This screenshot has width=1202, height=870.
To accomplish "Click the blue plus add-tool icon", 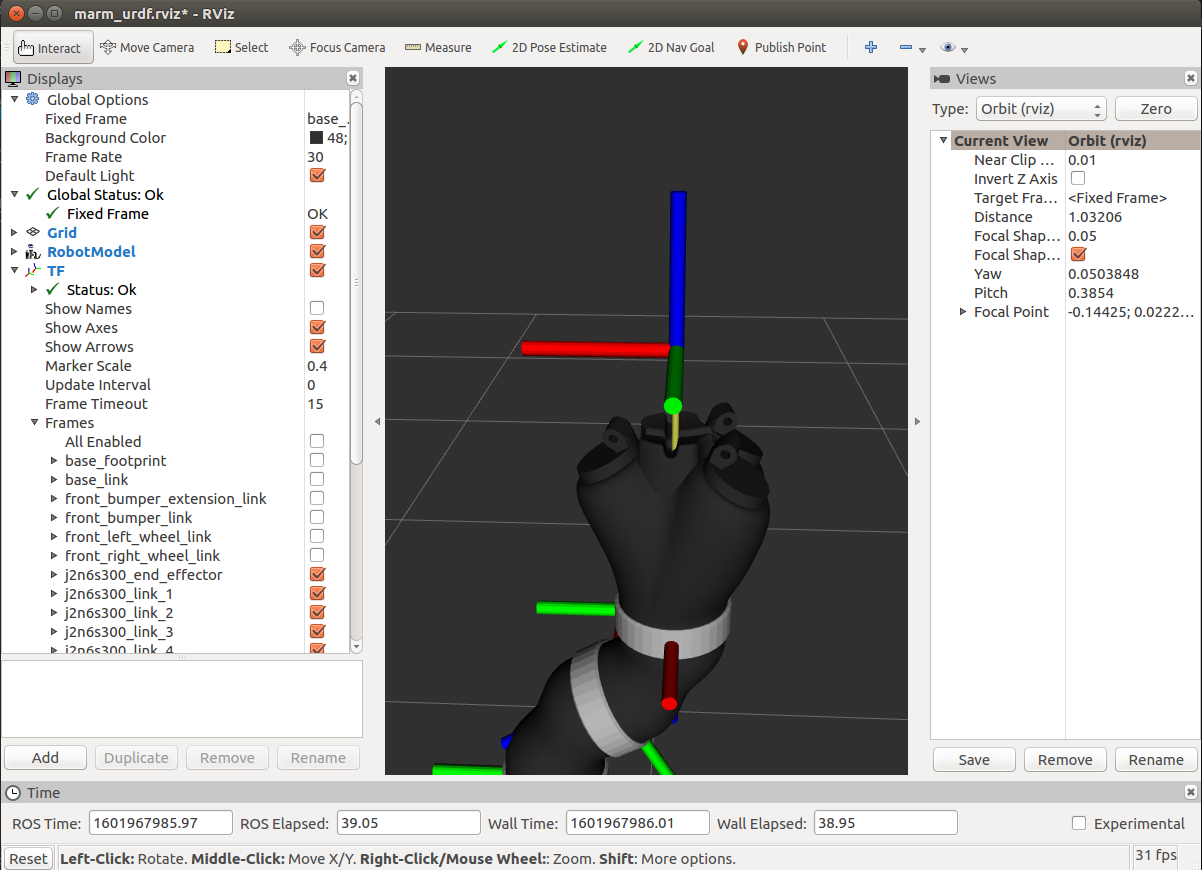I will point(871,47).
